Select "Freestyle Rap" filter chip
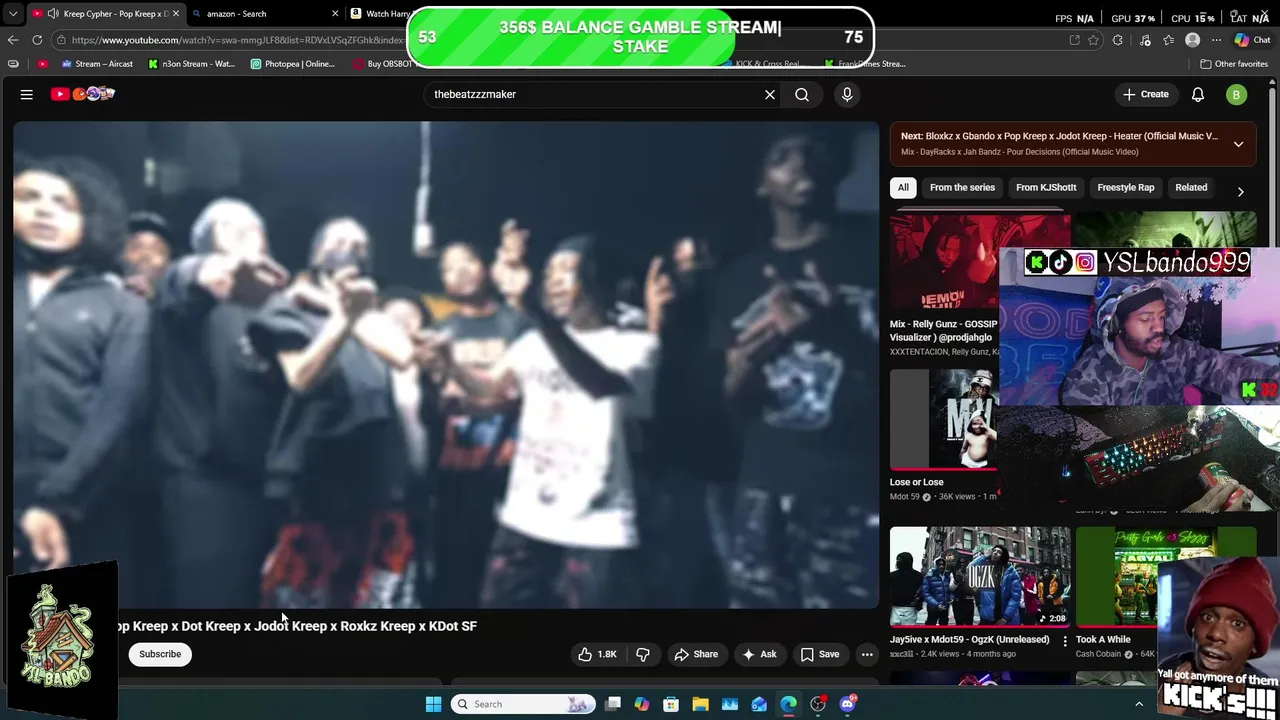This screenshot has width=1280, height=720. [1125, 188]
